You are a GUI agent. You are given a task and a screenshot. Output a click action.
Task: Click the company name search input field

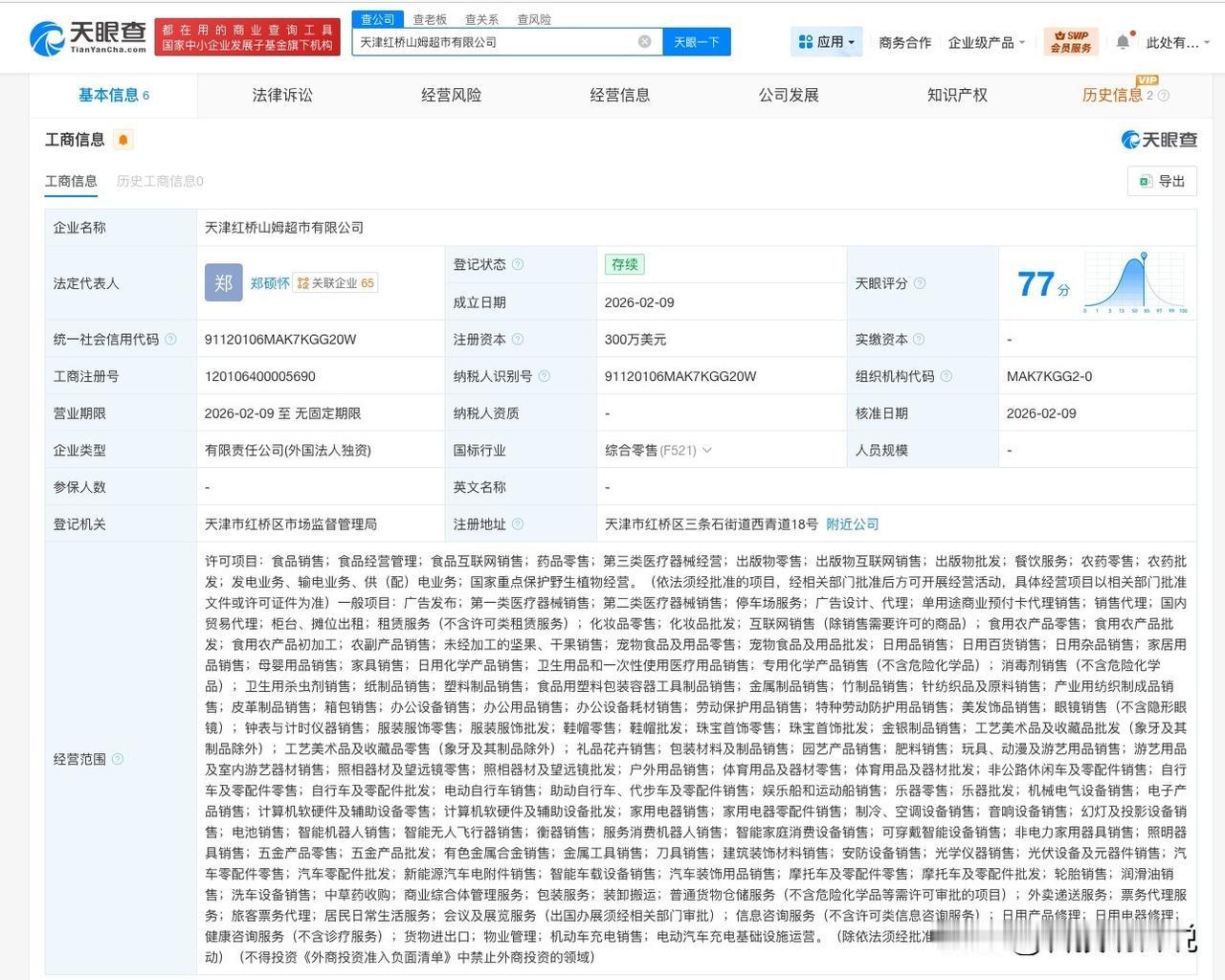click(x=498, y=41)
